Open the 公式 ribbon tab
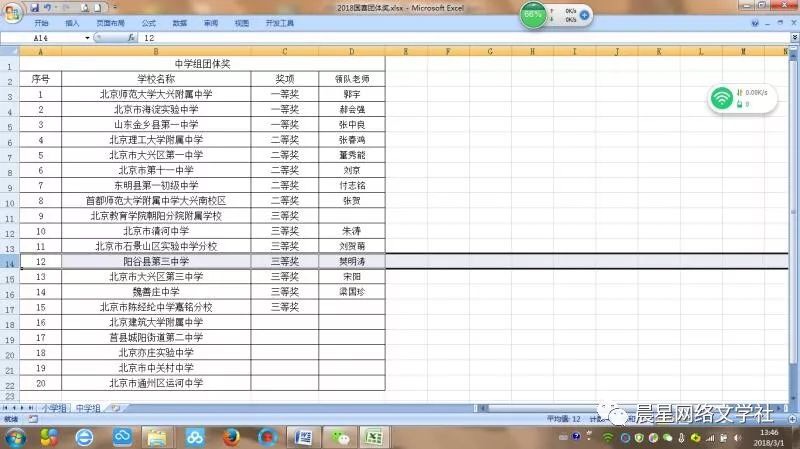The width and height of the screenshot is (800, 449). (x=148, y=22)
